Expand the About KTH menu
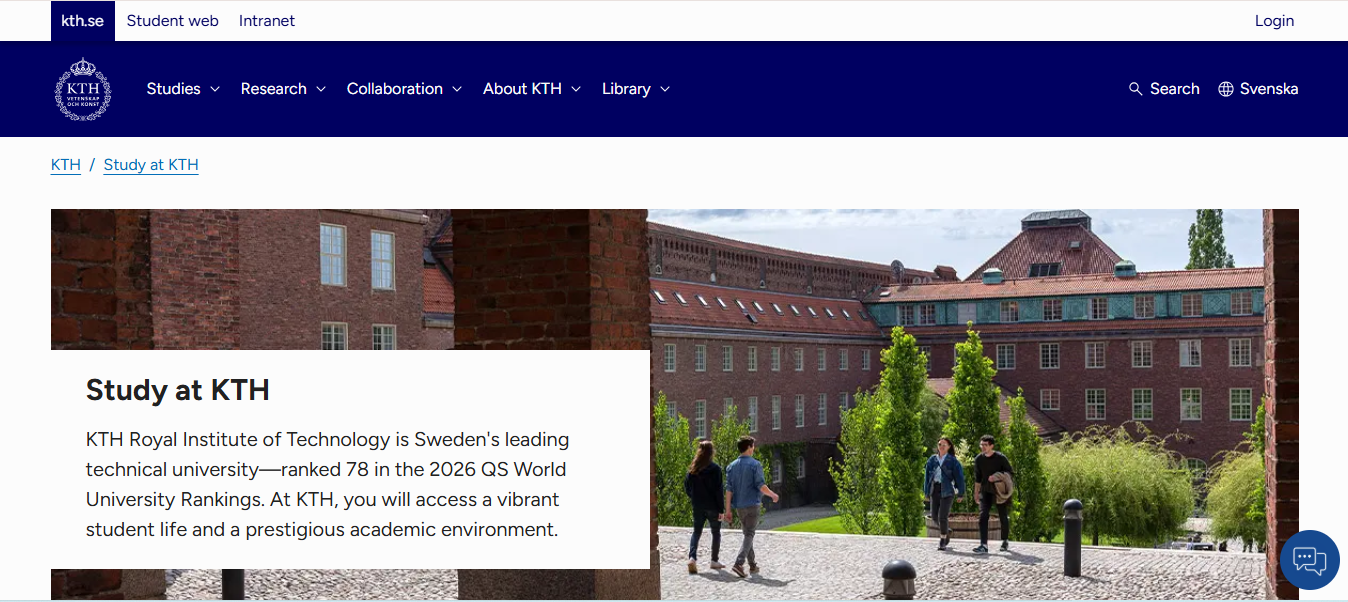The height and width of the screenshot is (602, 1348). click(523, 88)
